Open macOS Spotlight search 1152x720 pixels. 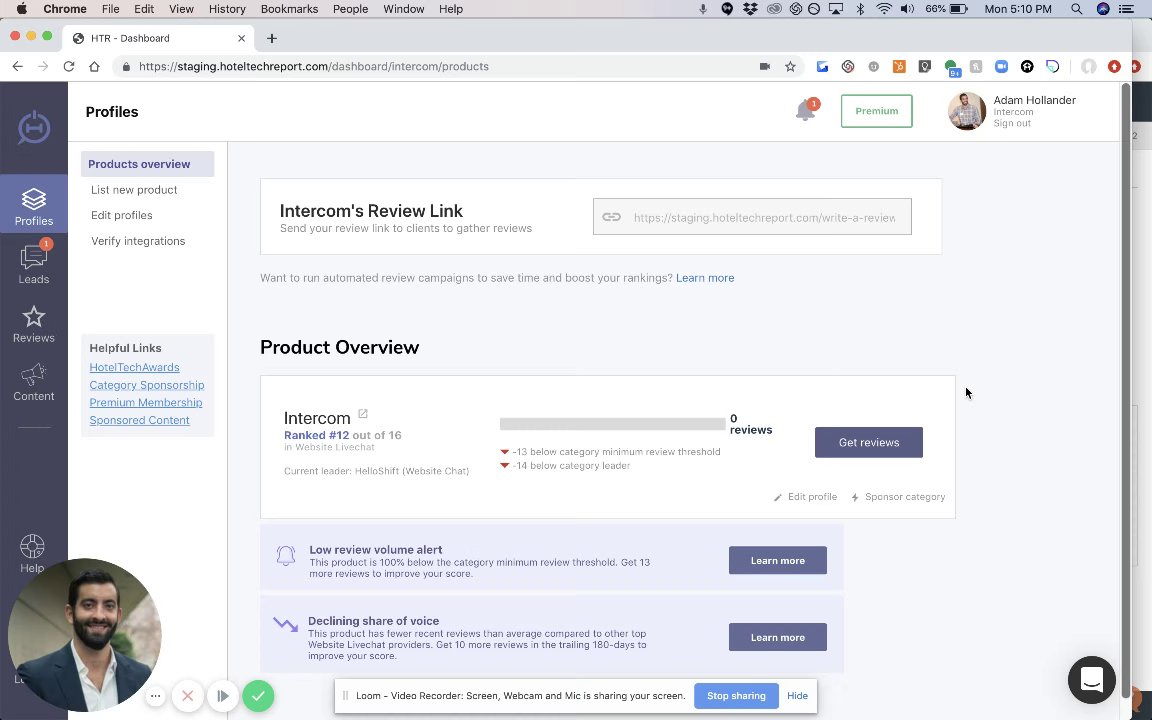pos(1076,9)
